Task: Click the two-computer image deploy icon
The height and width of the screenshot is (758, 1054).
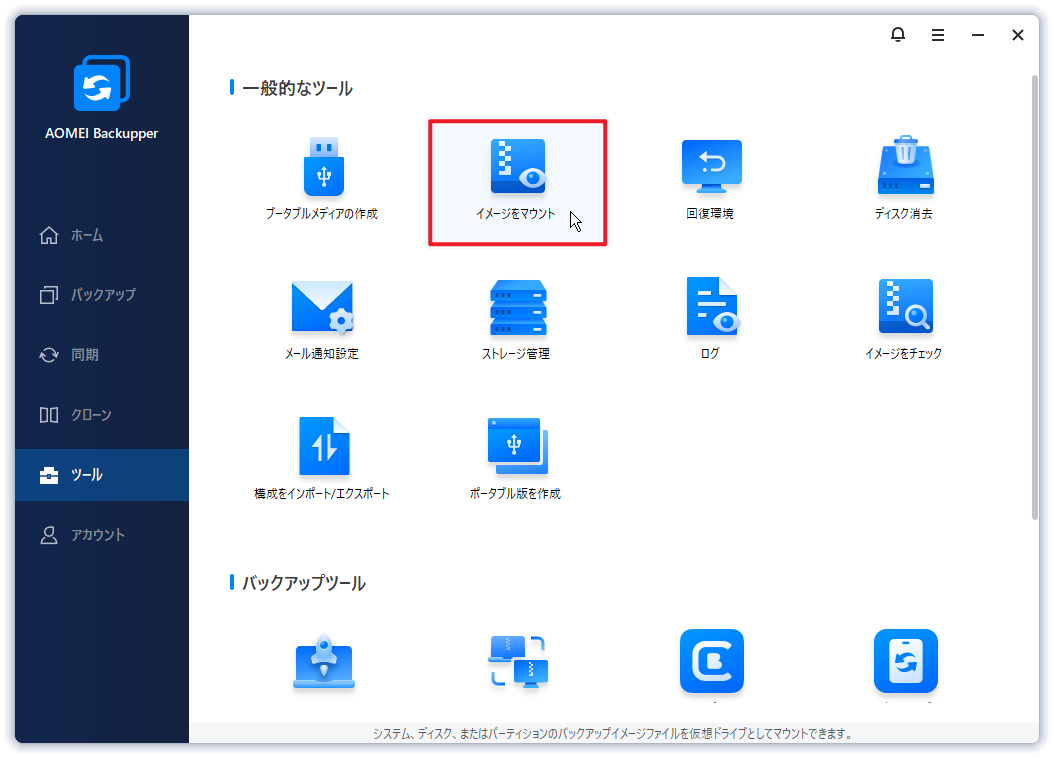Action: click(518, 662)
